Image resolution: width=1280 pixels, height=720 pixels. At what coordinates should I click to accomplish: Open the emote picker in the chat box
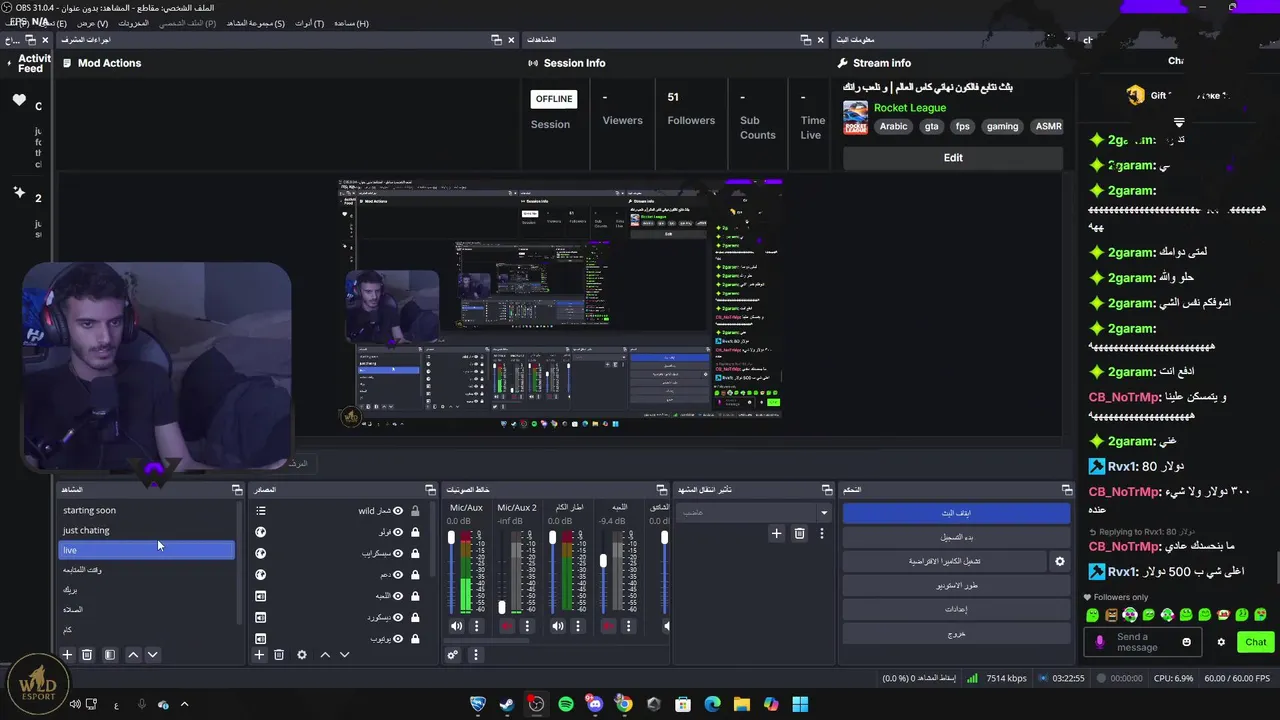pos(1187,642)
